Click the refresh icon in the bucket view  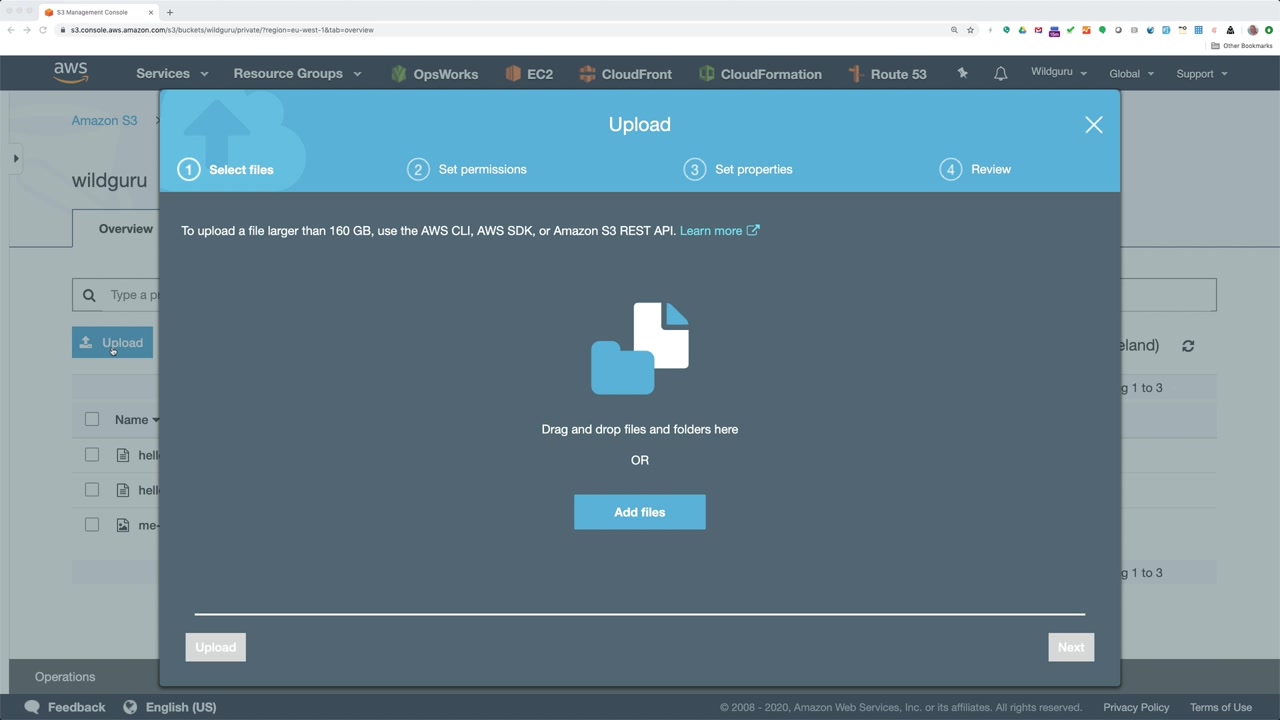tap(1188, 346)
